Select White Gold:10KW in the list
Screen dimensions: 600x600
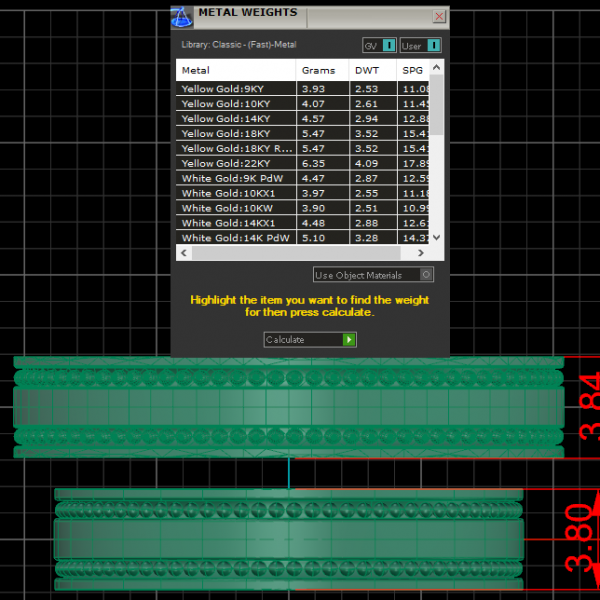pos(236,208)
